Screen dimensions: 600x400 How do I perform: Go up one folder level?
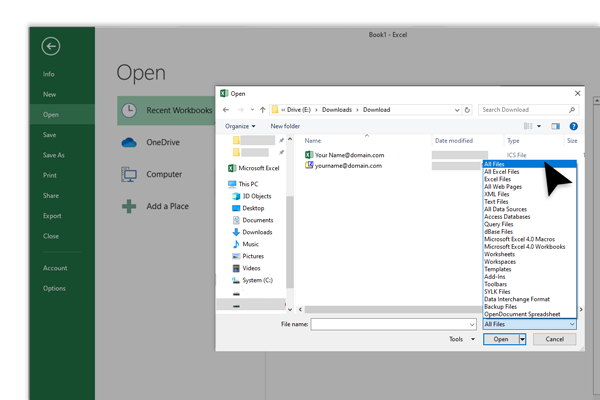(x=262, y=110)
